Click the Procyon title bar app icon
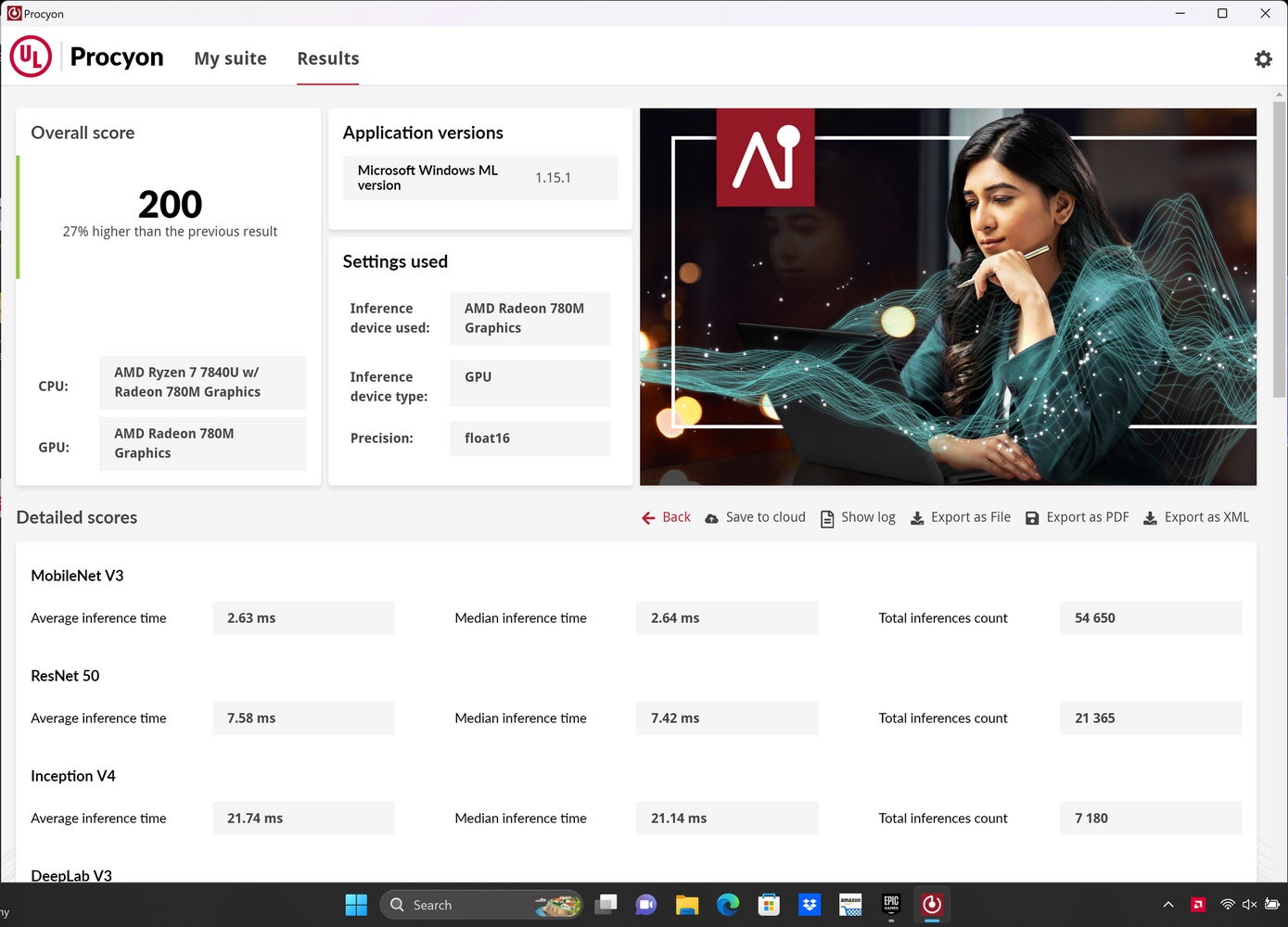 click(x=14, y=14)
